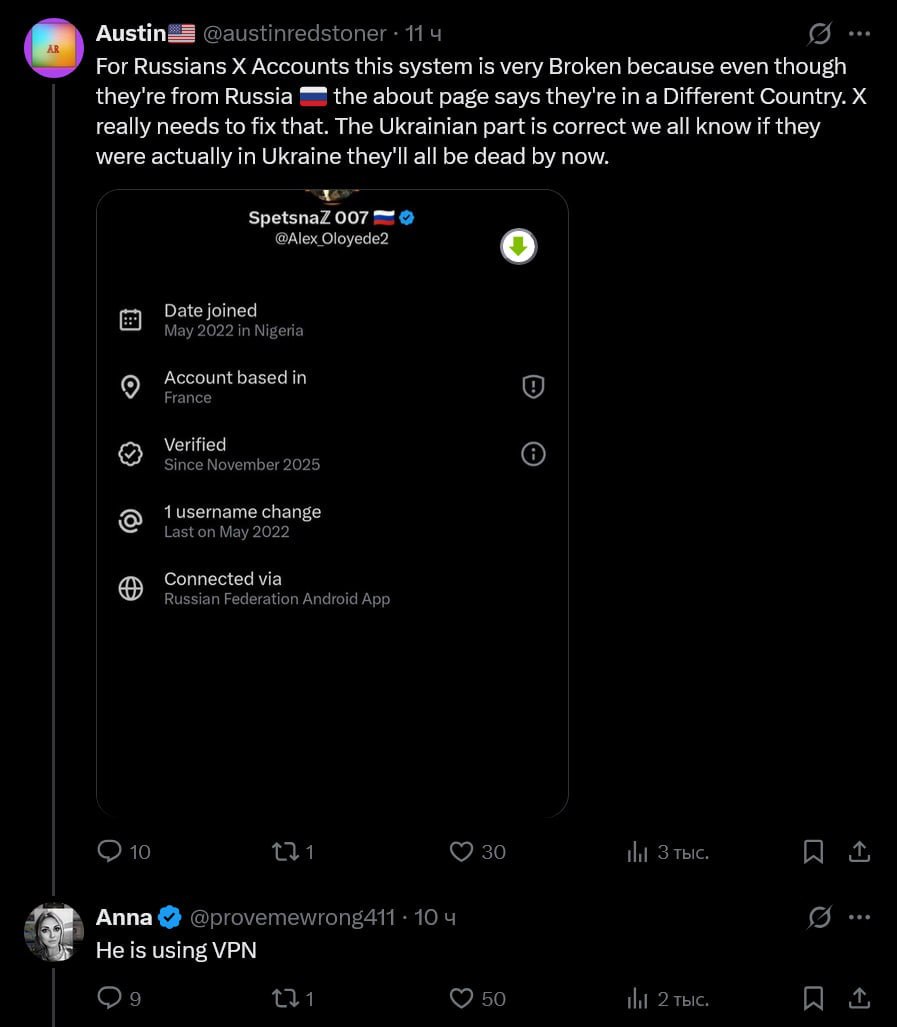Click the blue verified badge next to Anna

coord(169,916)
